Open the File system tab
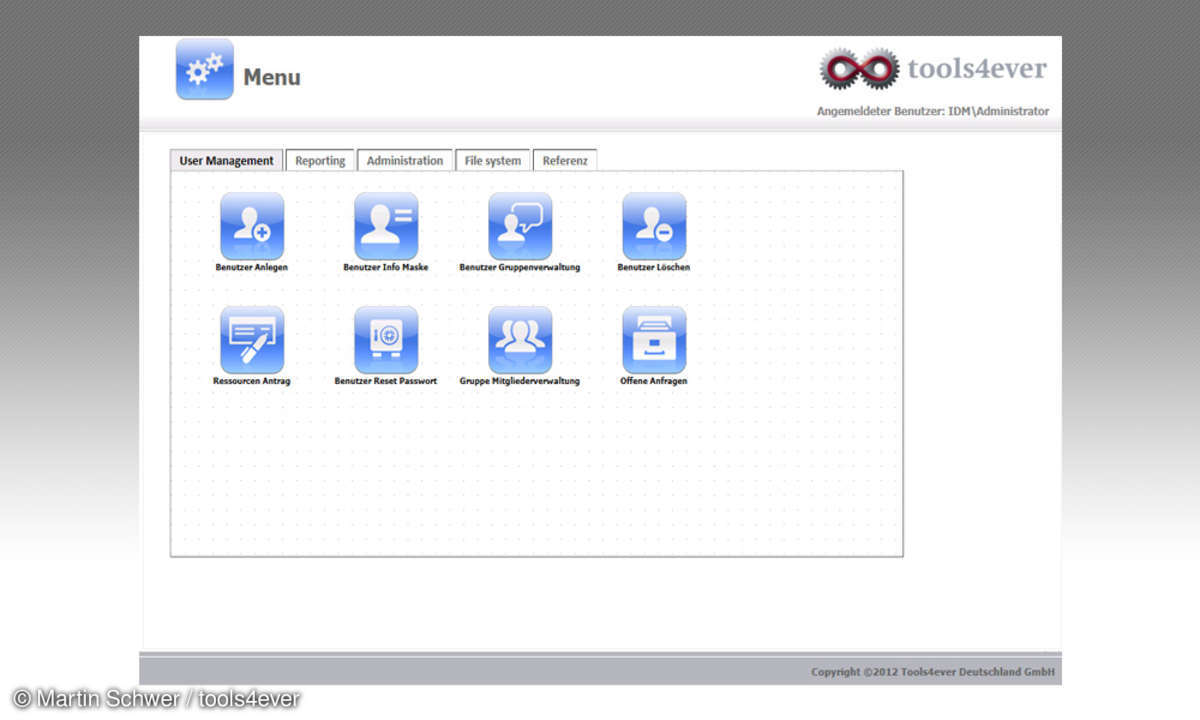Screen dimensions: 1200x720 (493, 160)
